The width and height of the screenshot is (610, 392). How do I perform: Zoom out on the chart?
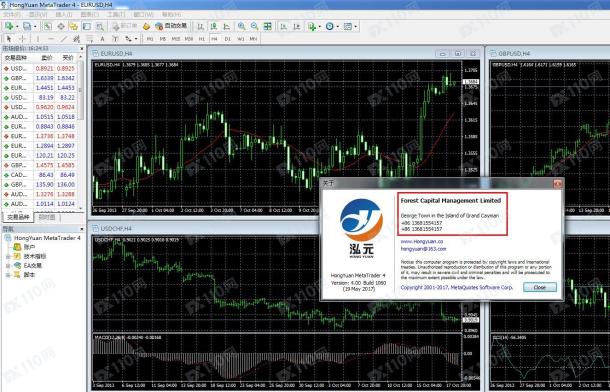[x=254, y=26]
